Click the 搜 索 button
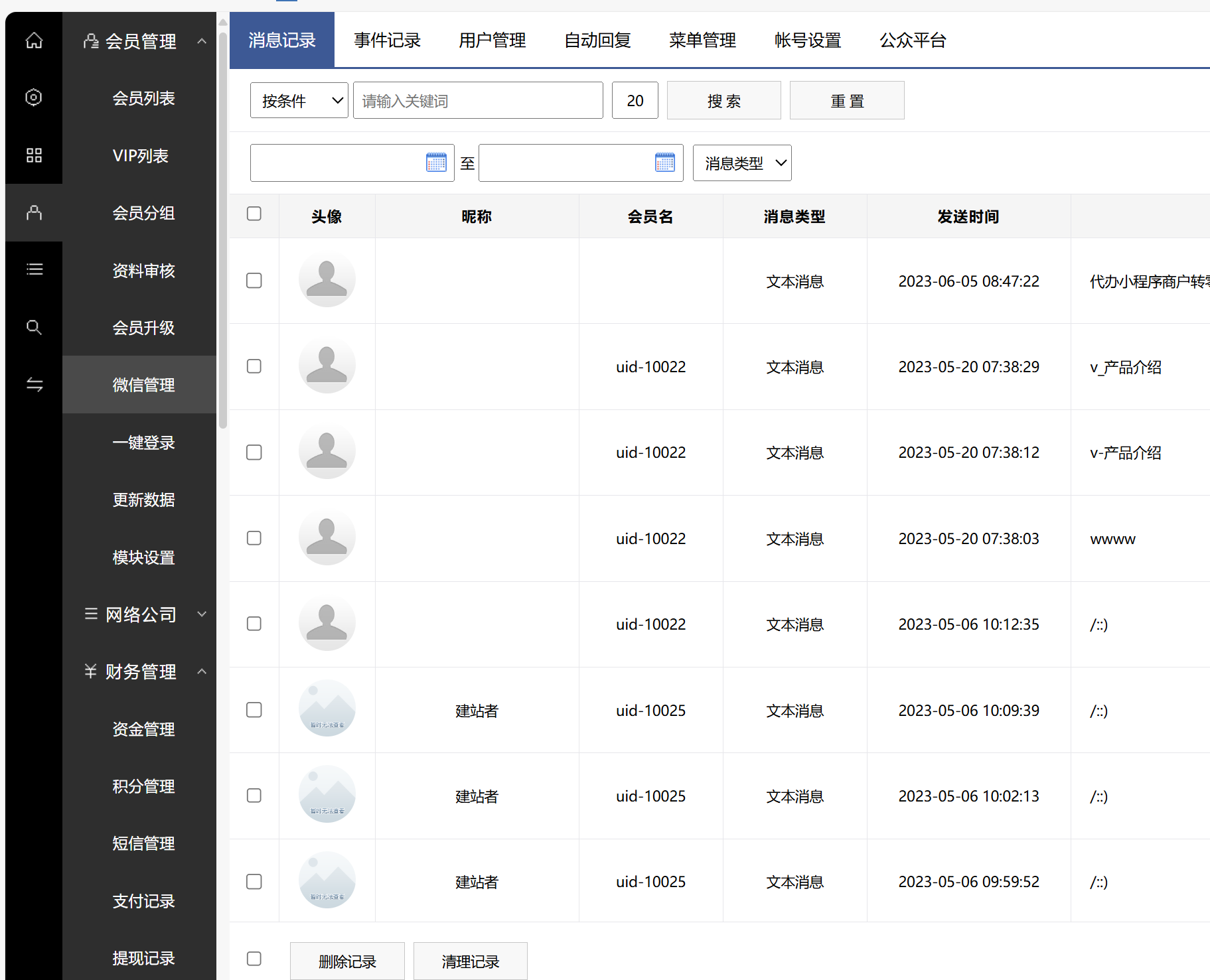The height and width of the screenshot is (980, 1210). point(723,100)
